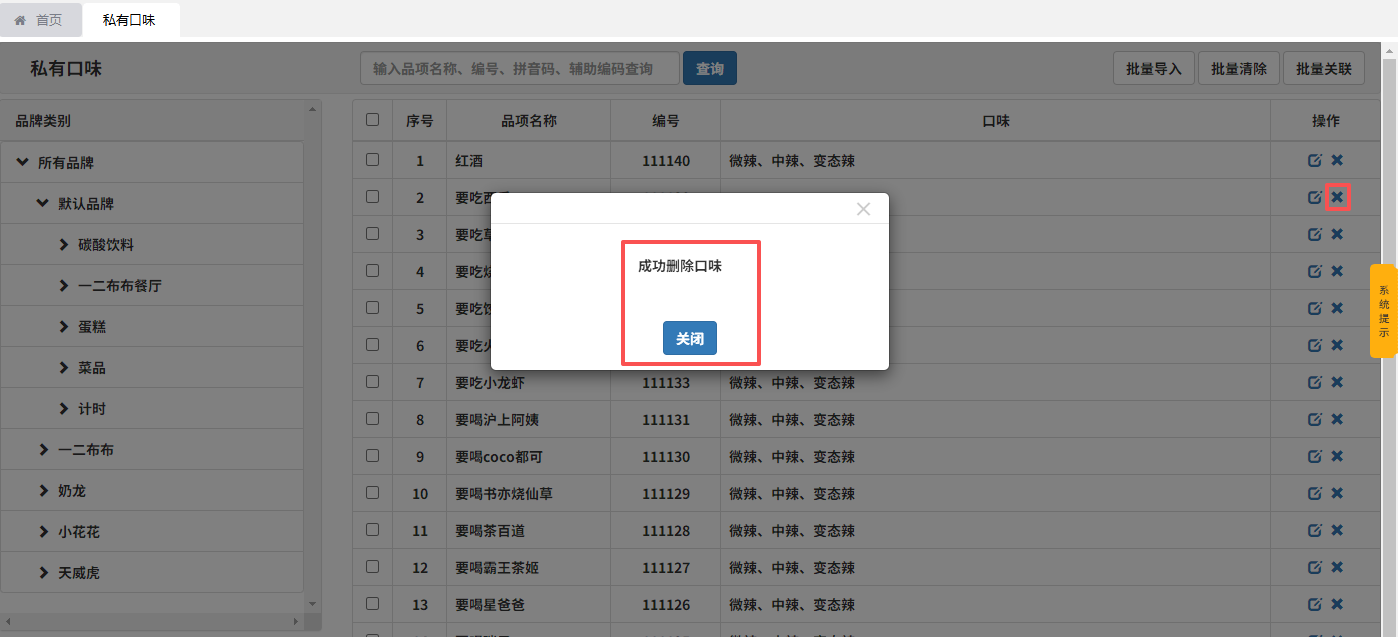Delete flavors in row number 5
This screenshot has height=637, width=1398.
point(1337,308)
